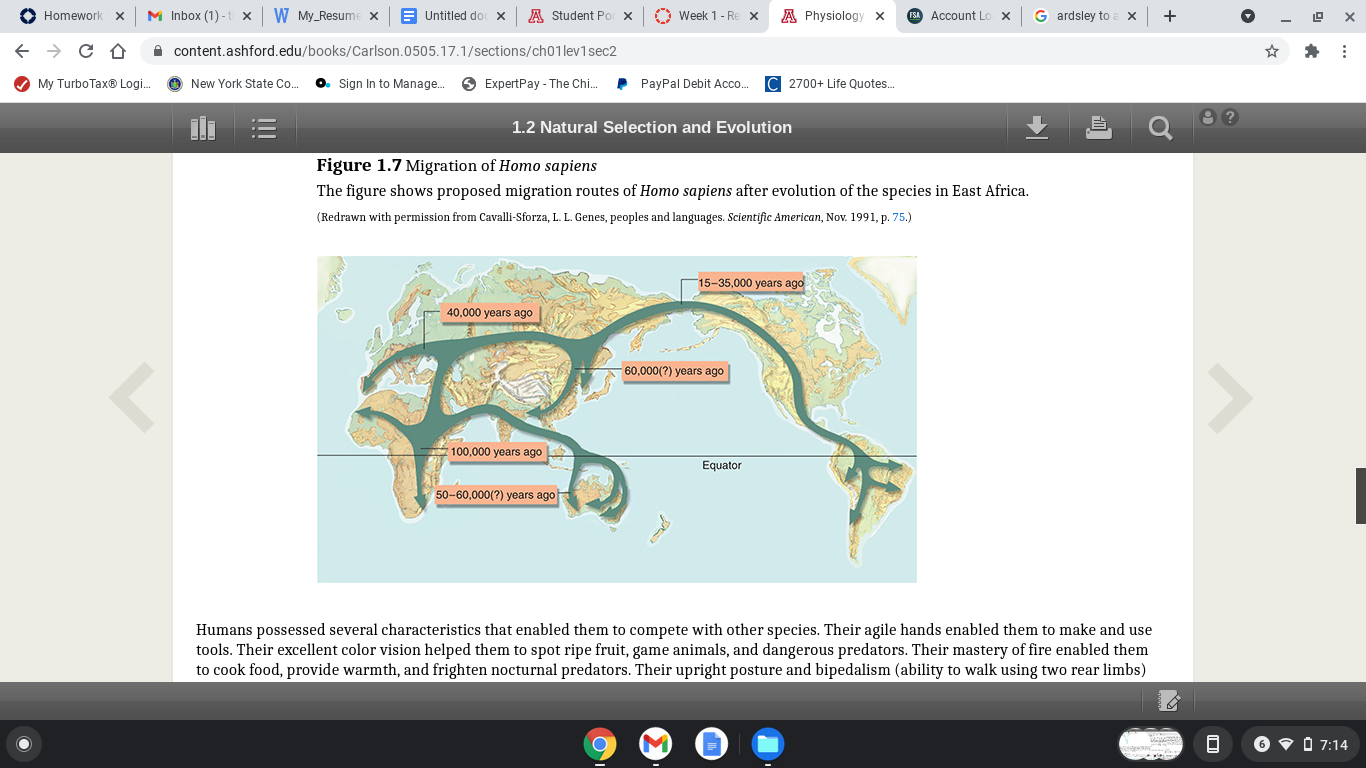Click the '60,000(?) years ago' map label
Screen dimensions: 1366x768
tap(674, 371)
